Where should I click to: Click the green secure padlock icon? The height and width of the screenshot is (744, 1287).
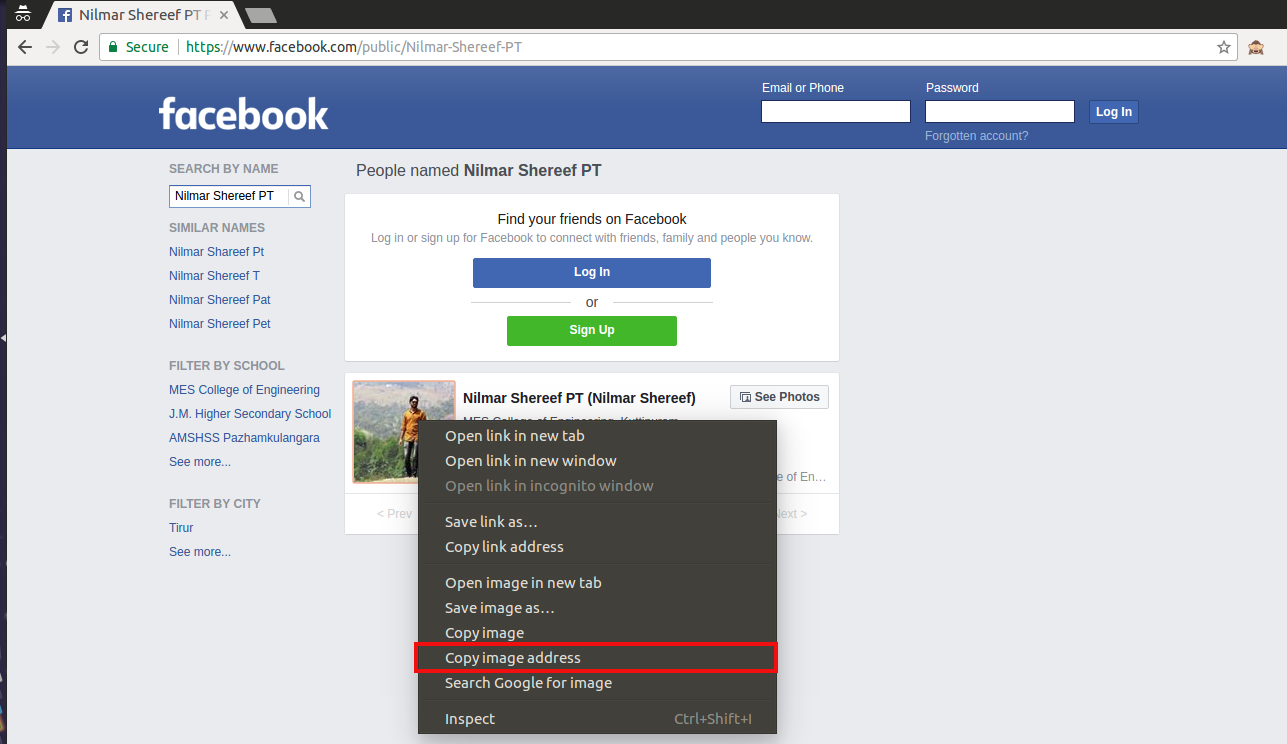tap(113, 47)
